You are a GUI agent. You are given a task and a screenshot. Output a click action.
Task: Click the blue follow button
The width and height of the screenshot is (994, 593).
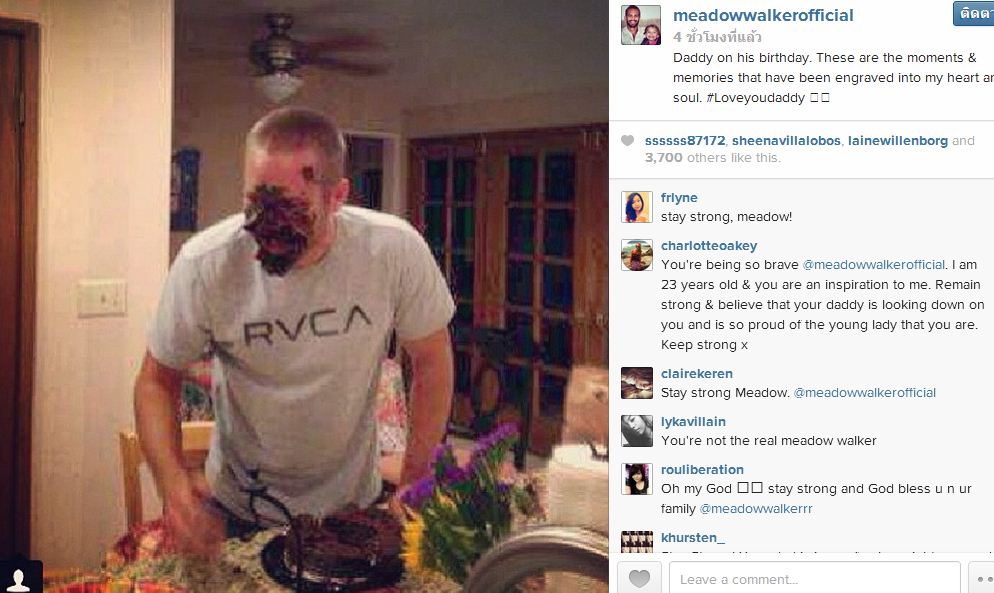(x=974, y=13)
